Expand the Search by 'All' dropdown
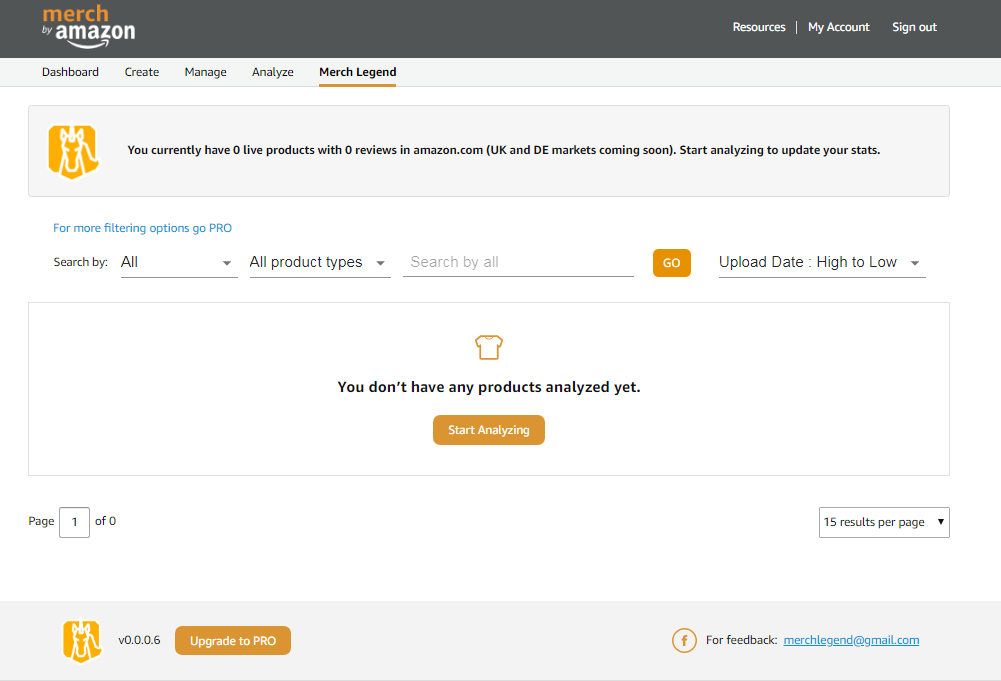This screenshot has width=1001, height=681. coord(179,263)
